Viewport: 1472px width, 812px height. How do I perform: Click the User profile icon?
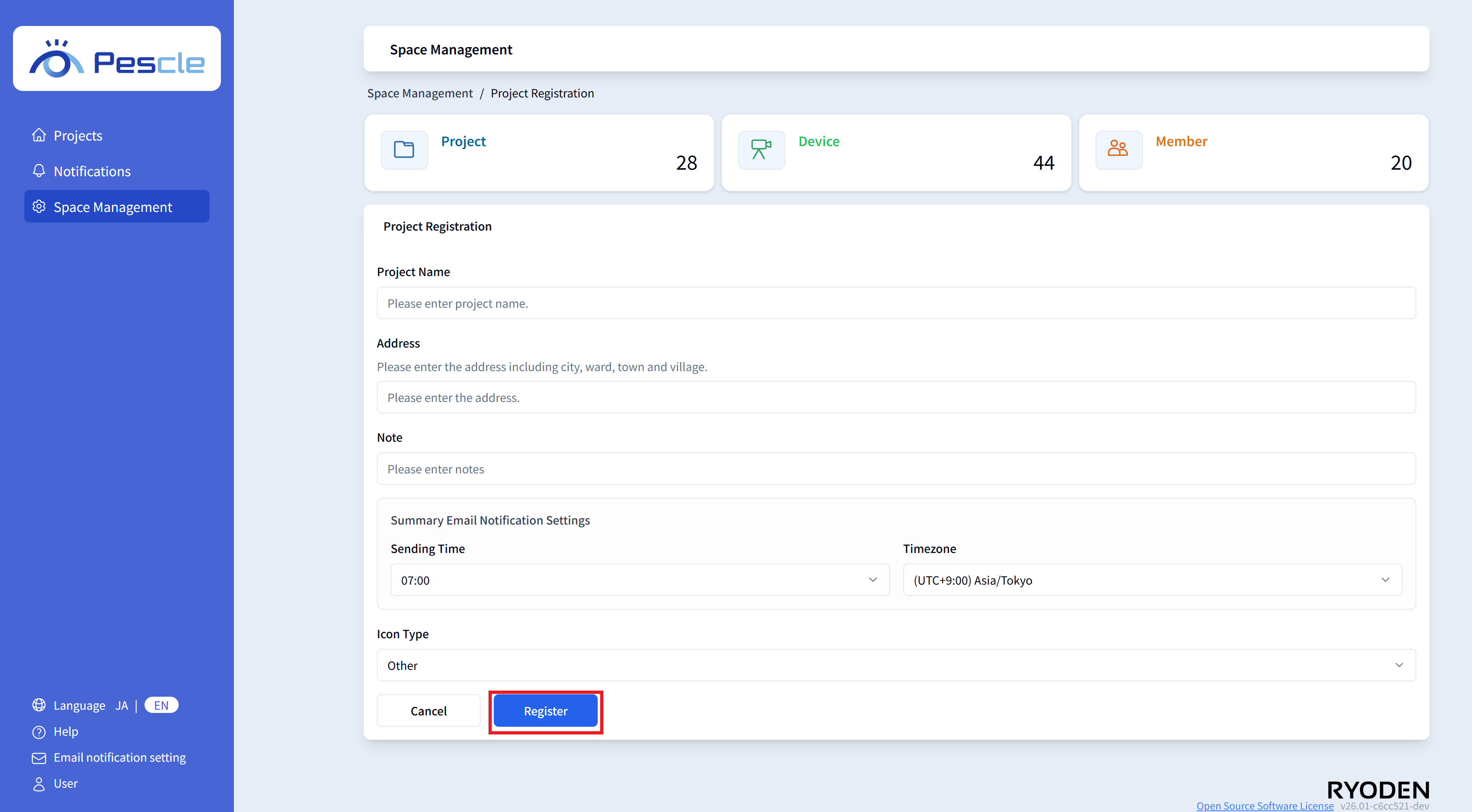(x=39, y=784)
